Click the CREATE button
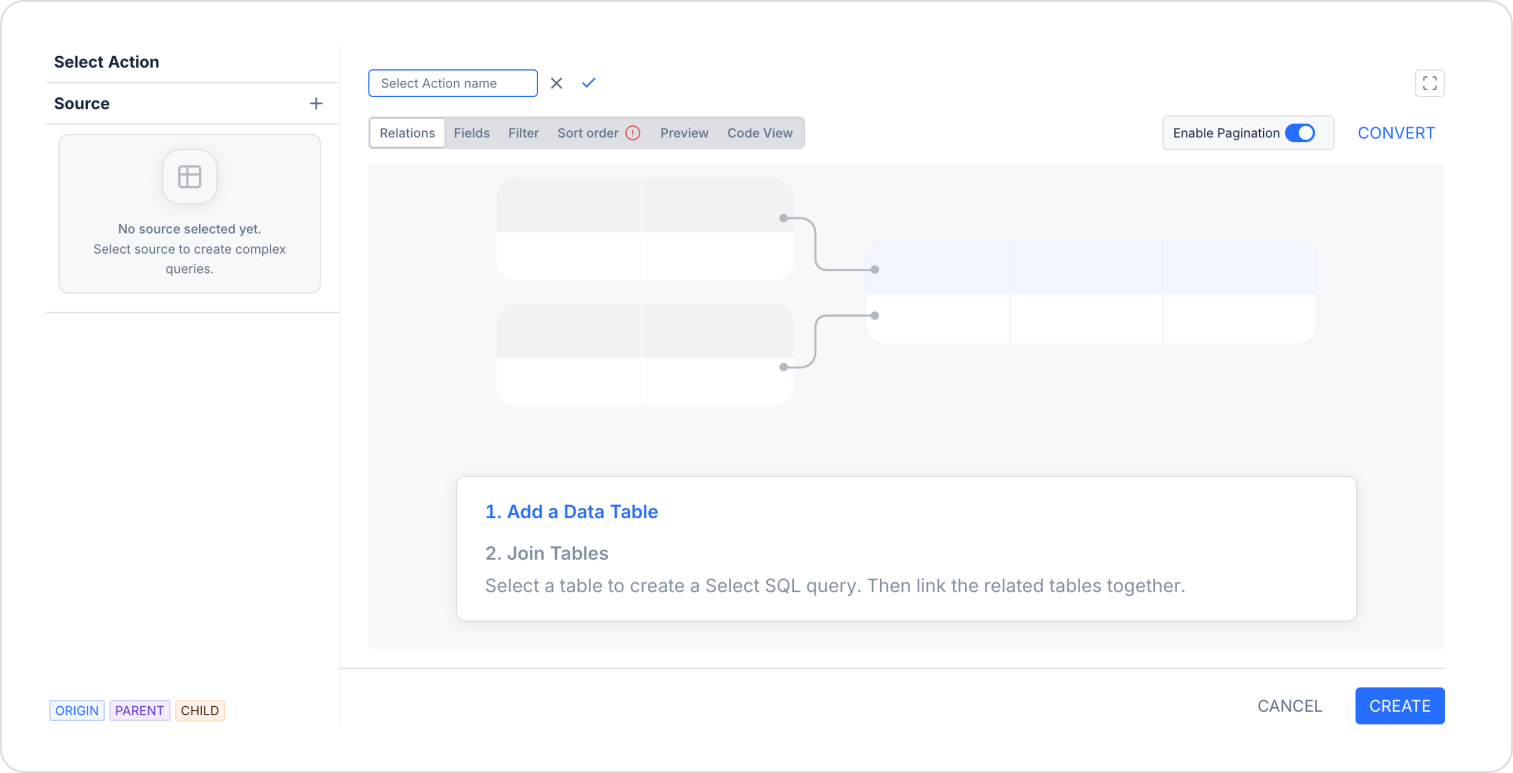This screenshot has width=1513, height=773. point(1400,706)
